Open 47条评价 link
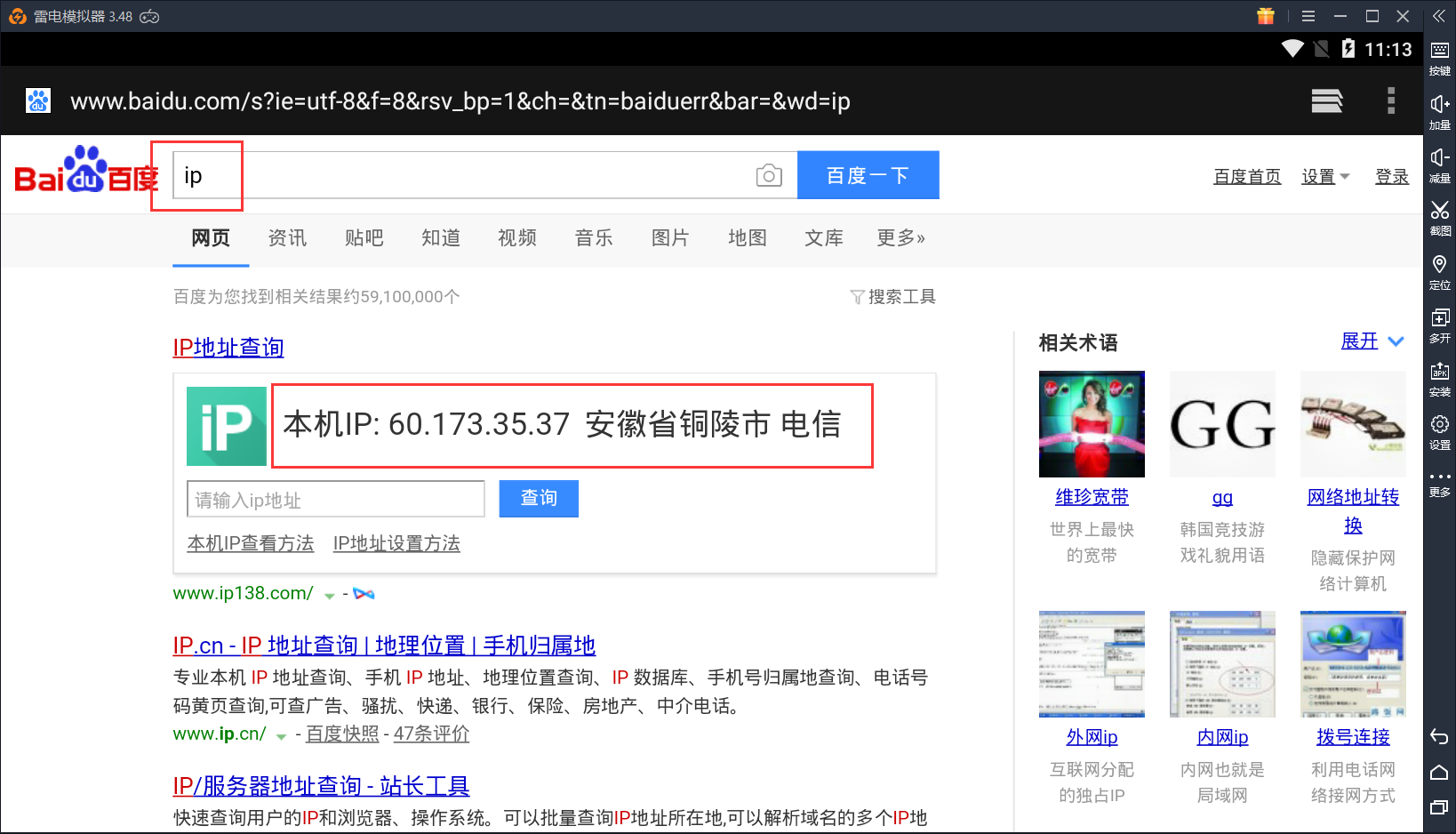 431,734
